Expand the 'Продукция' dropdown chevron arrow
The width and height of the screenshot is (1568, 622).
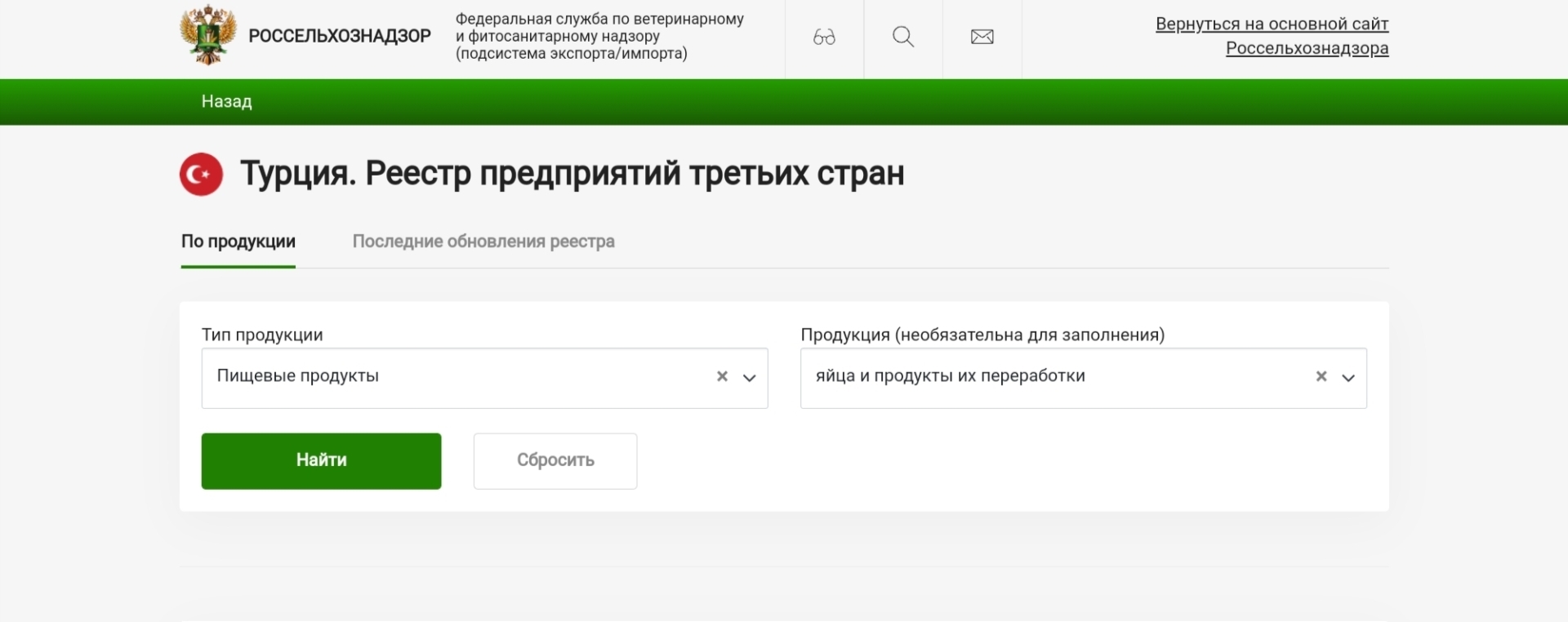coord(1348,378)
